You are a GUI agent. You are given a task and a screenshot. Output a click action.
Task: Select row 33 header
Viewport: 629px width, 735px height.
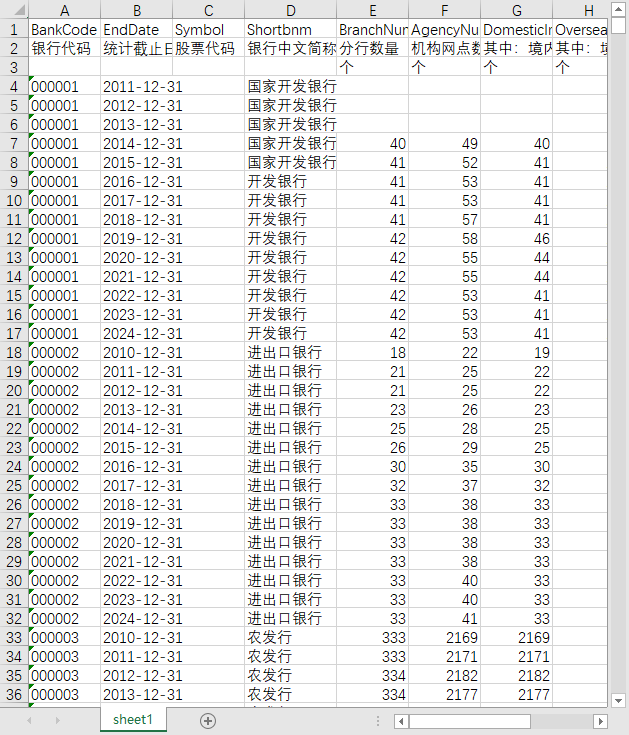(14, 637)
